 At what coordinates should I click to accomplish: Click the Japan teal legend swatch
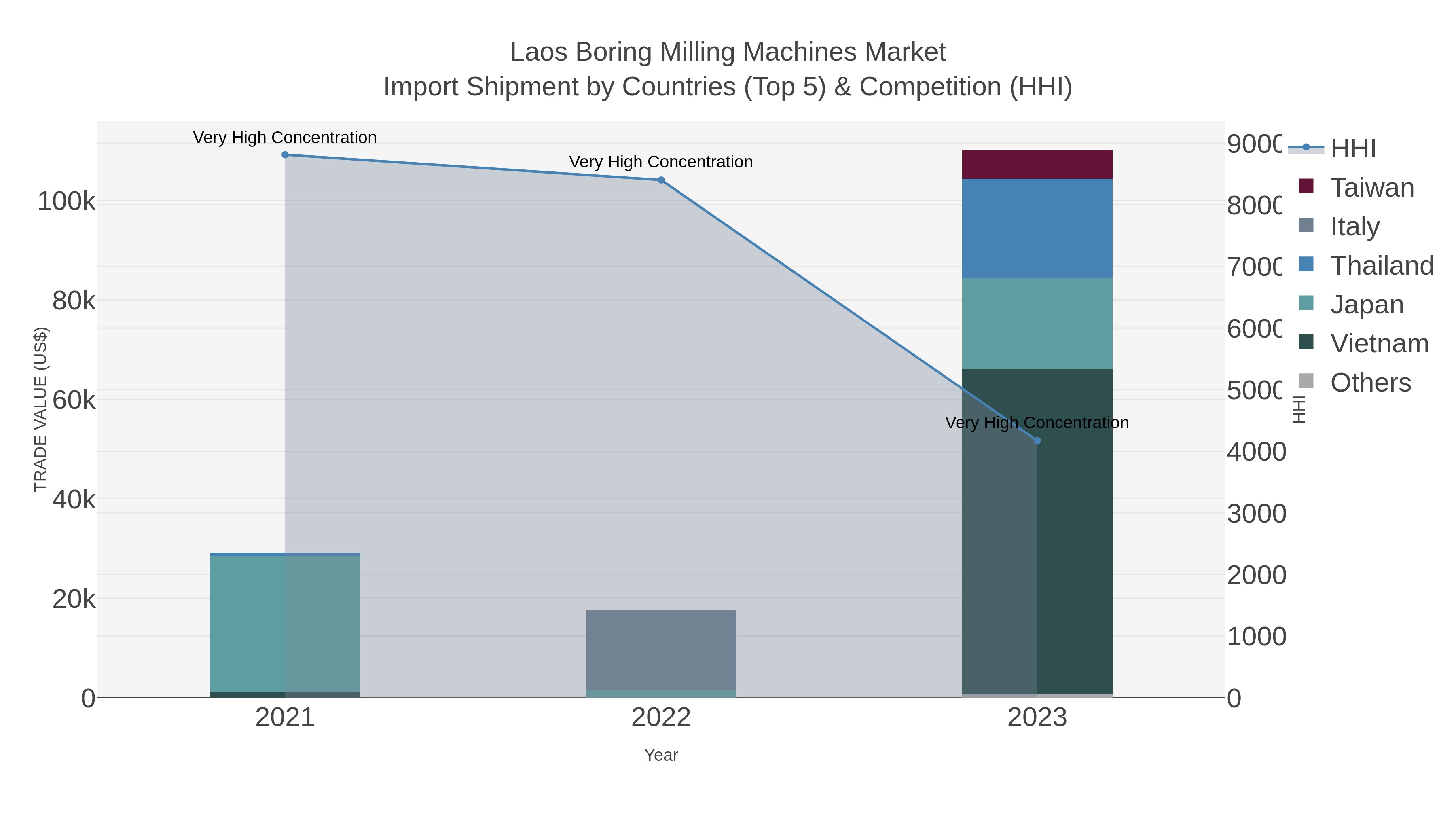1306,303
